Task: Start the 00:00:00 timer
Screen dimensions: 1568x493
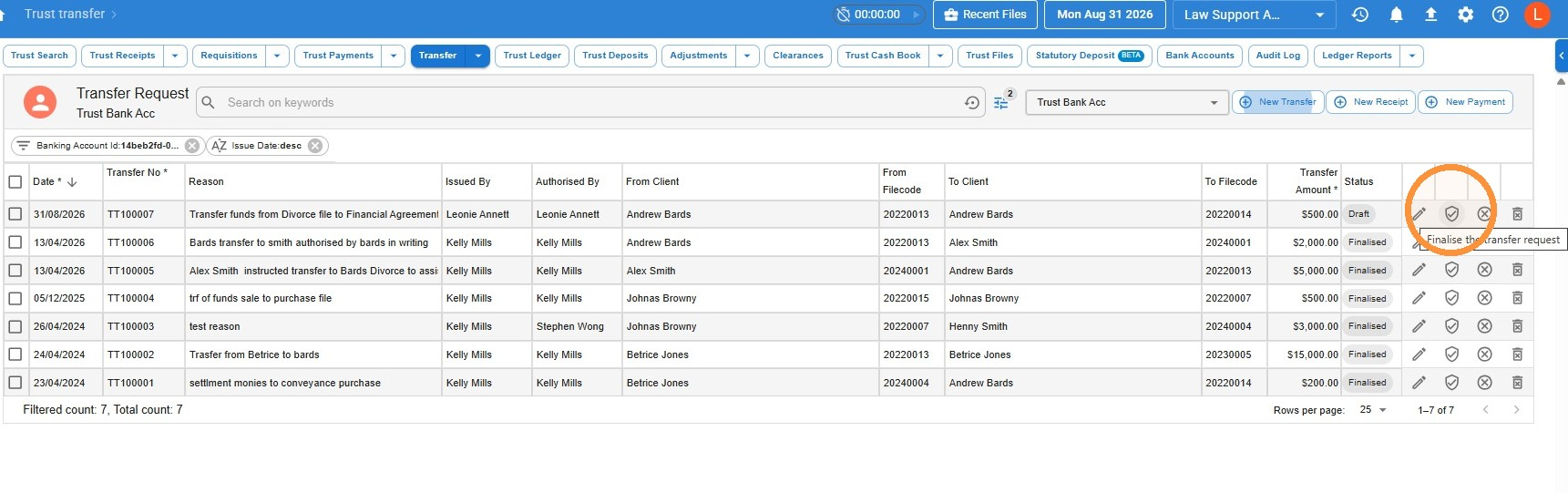Action: [916, 15]
